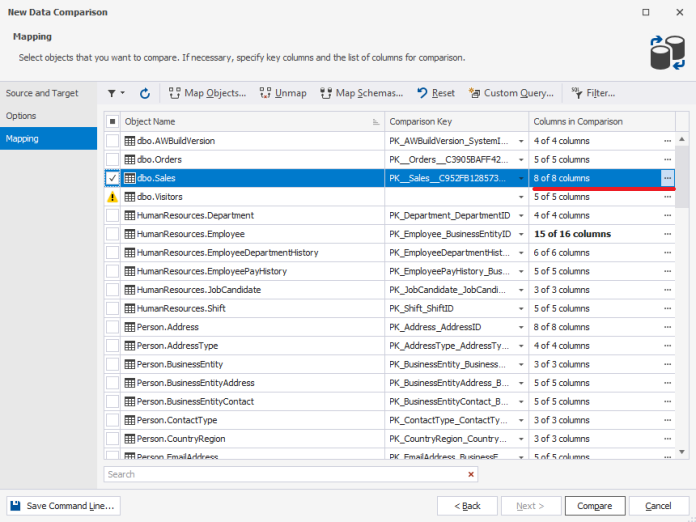
Task: Click the Map Objects toolbar button
Action: (x=207, y=93)
